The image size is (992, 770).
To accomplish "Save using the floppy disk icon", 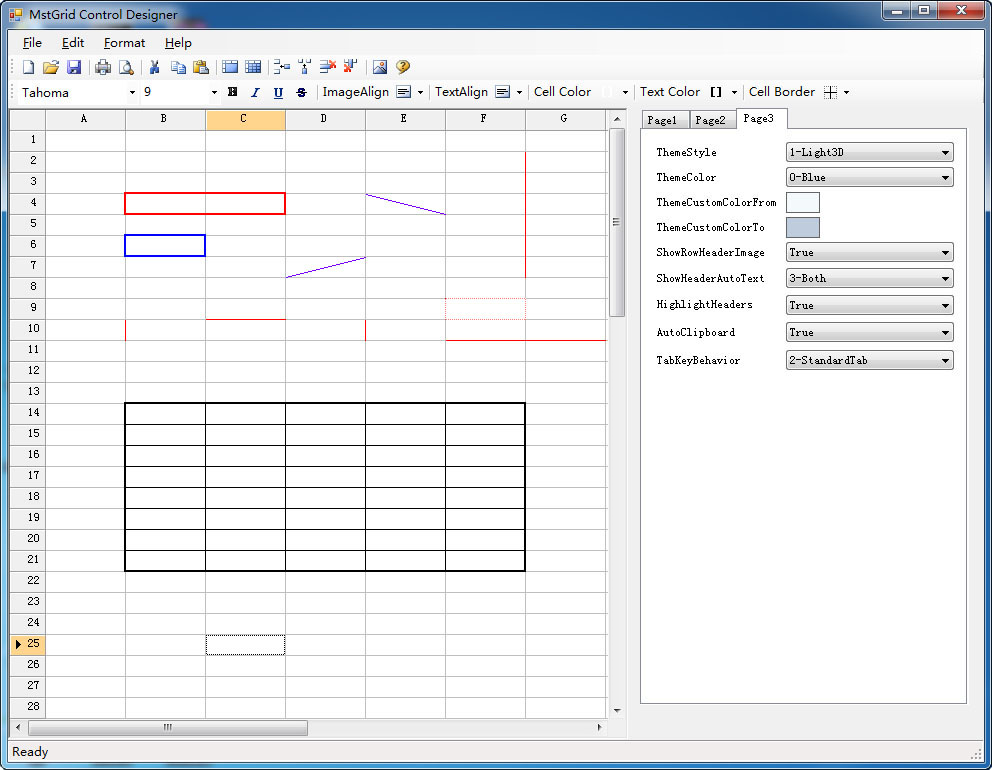I will click(x=74, y=67).
